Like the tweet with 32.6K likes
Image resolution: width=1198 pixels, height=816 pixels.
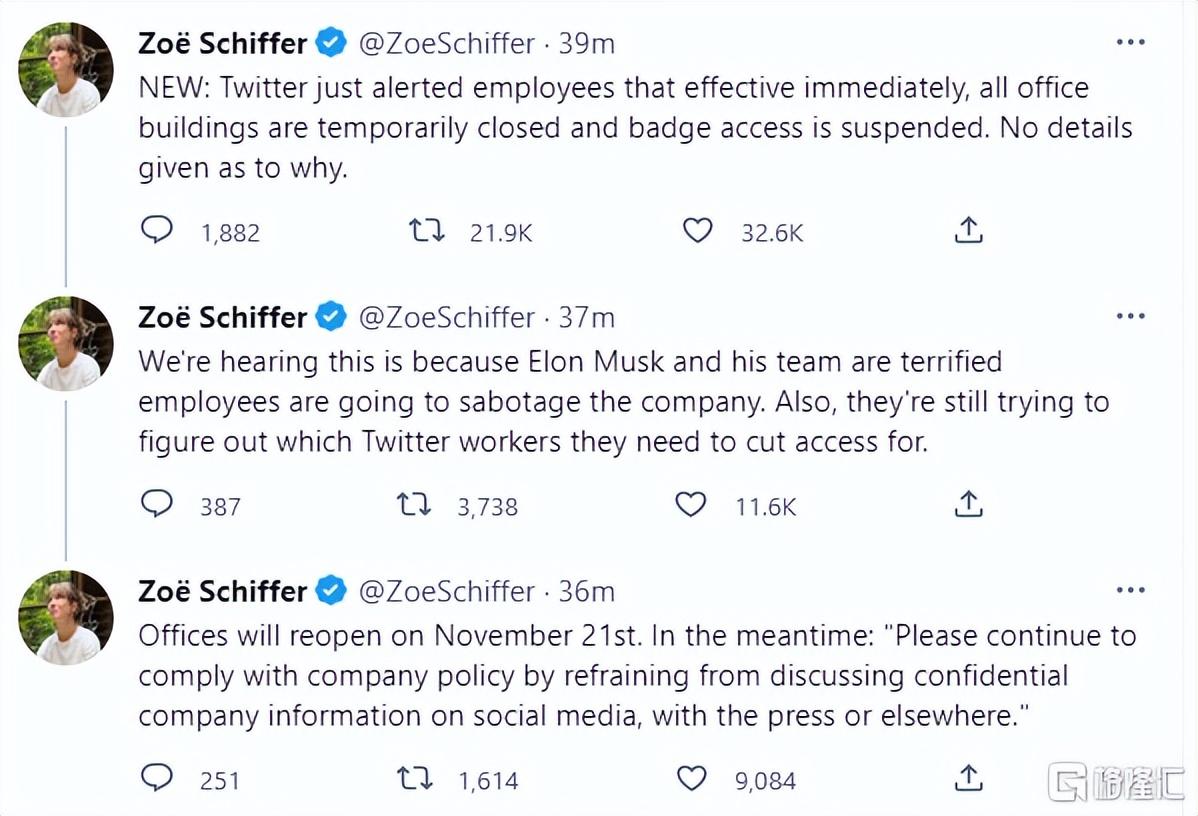pyautogui.click(x=697, y=230)
